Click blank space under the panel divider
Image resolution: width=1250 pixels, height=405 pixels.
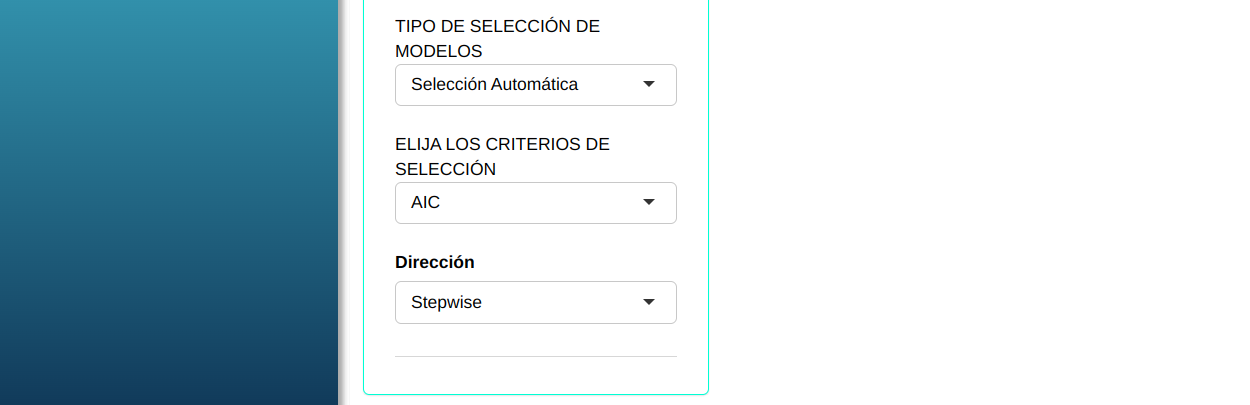(535, 375)
